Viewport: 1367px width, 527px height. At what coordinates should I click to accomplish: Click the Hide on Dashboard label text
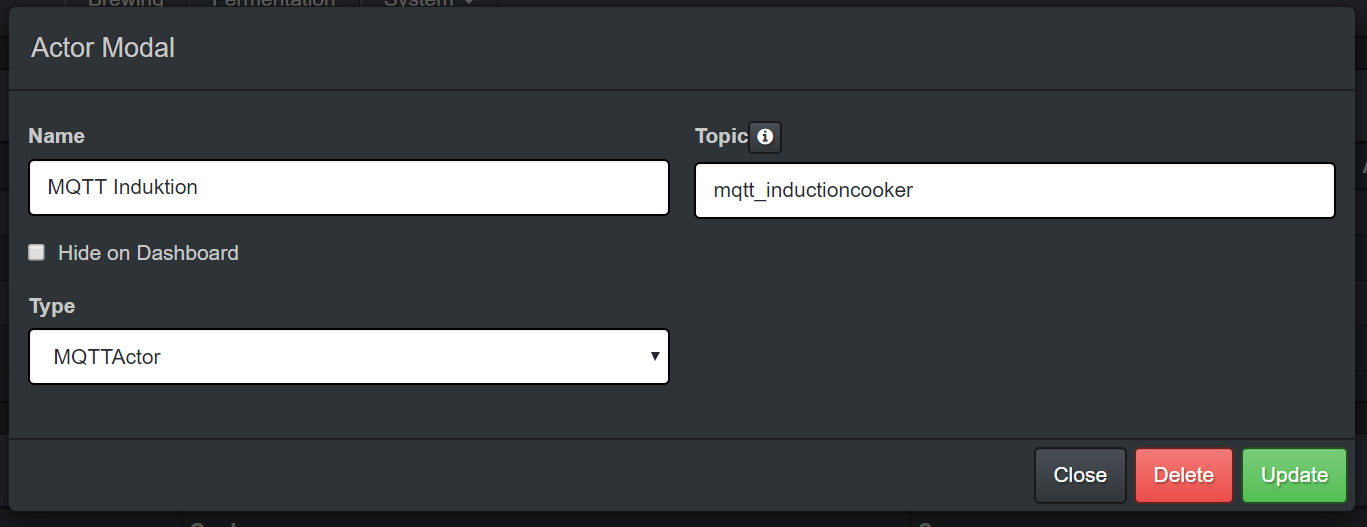click(x=148, y=253)
